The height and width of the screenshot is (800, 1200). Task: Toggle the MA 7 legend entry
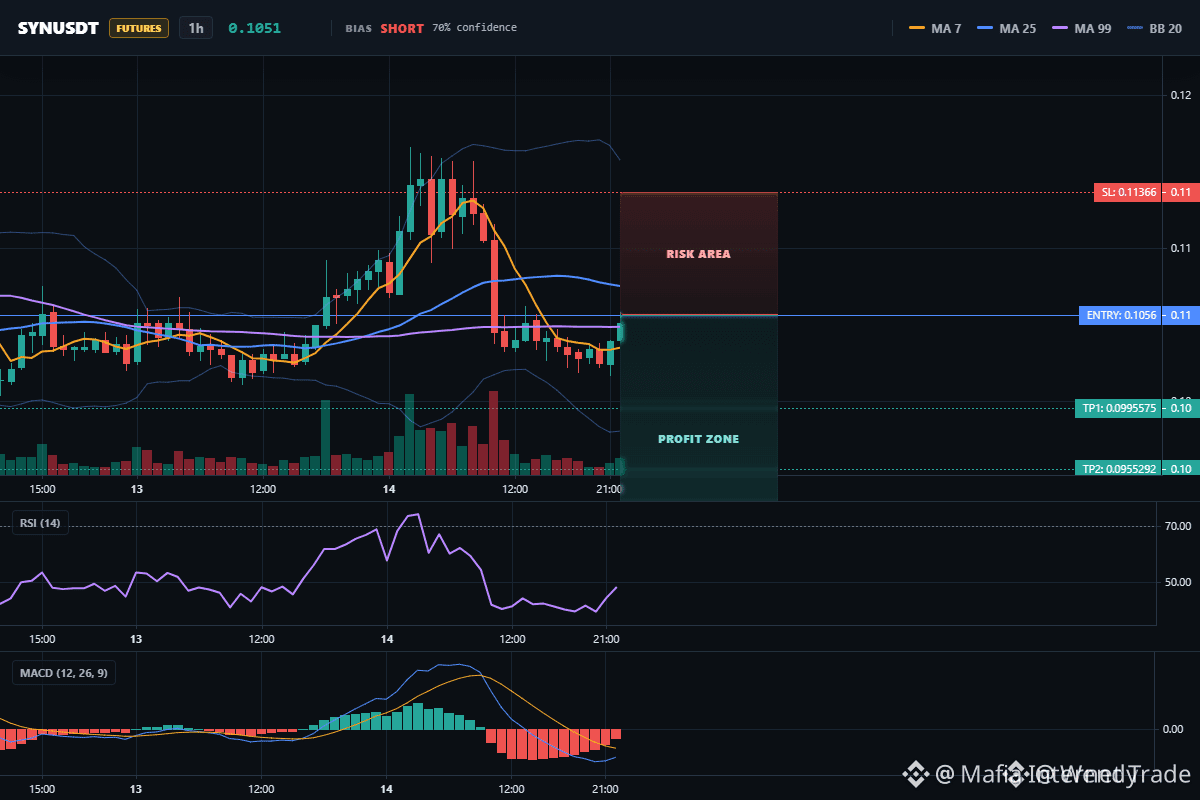point(935,28)
